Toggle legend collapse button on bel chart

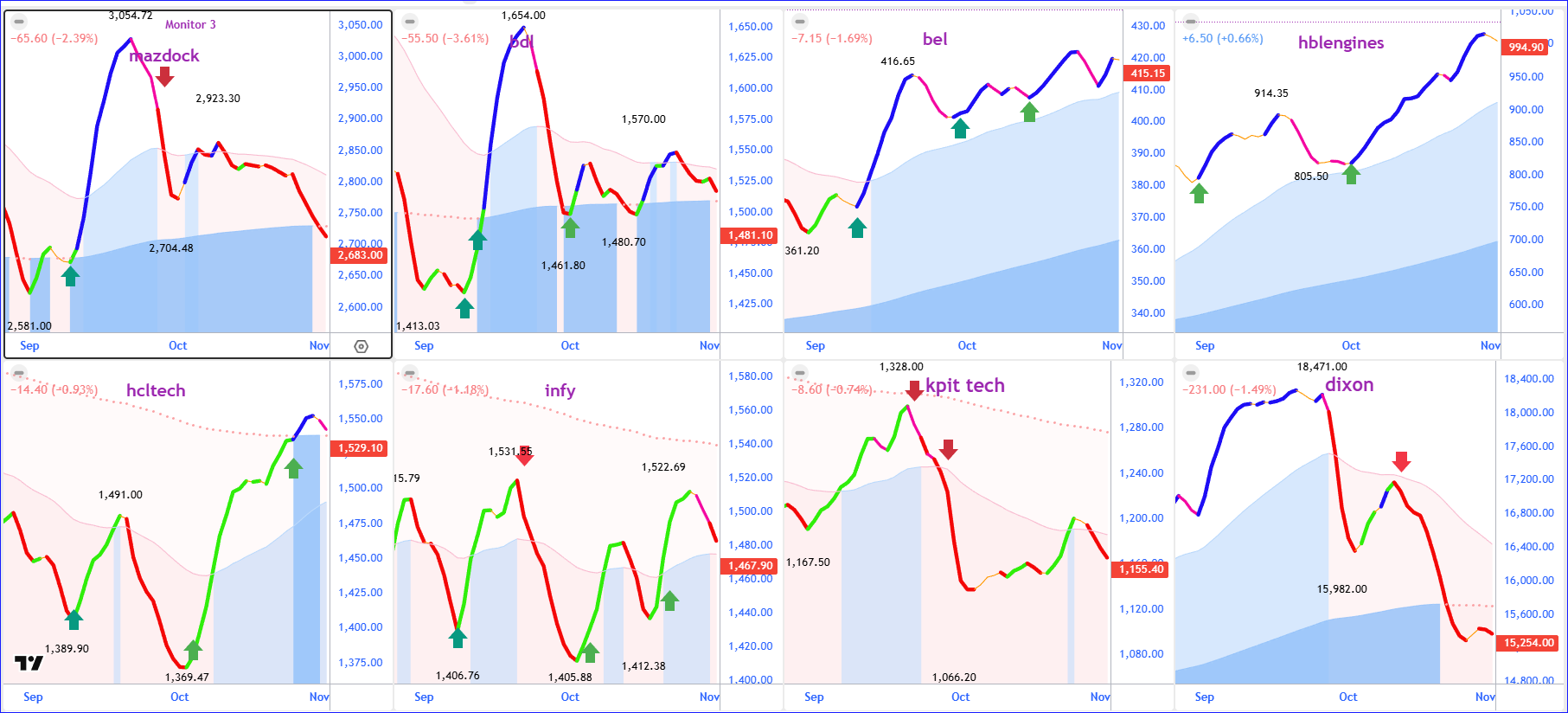coord(800,22)
